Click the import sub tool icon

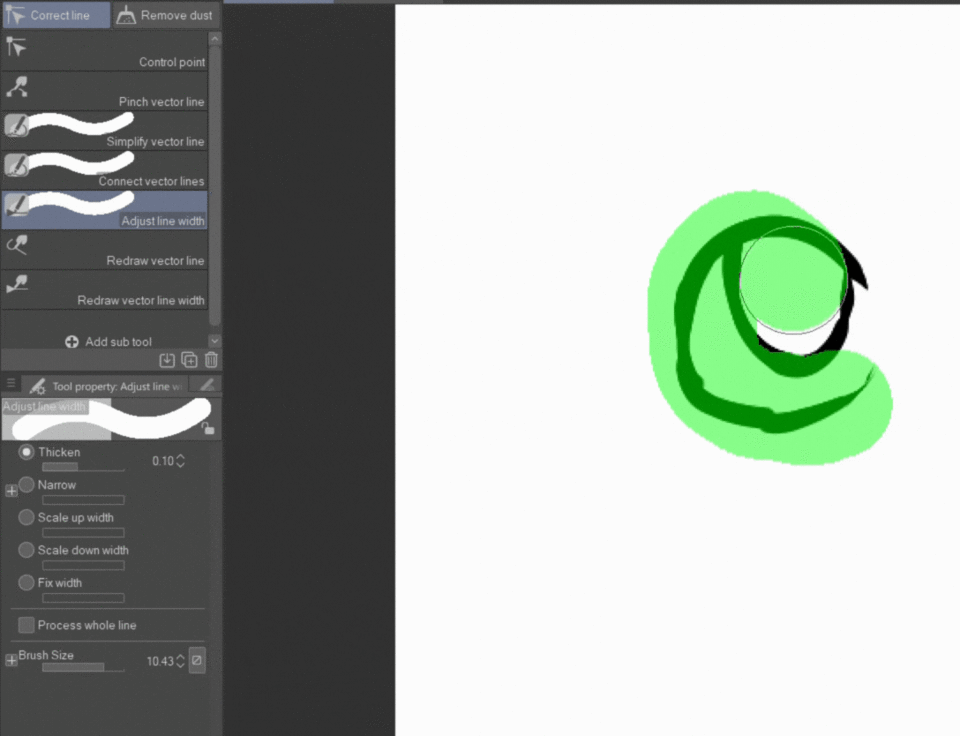pyautogui.click(x=167, y=360)
